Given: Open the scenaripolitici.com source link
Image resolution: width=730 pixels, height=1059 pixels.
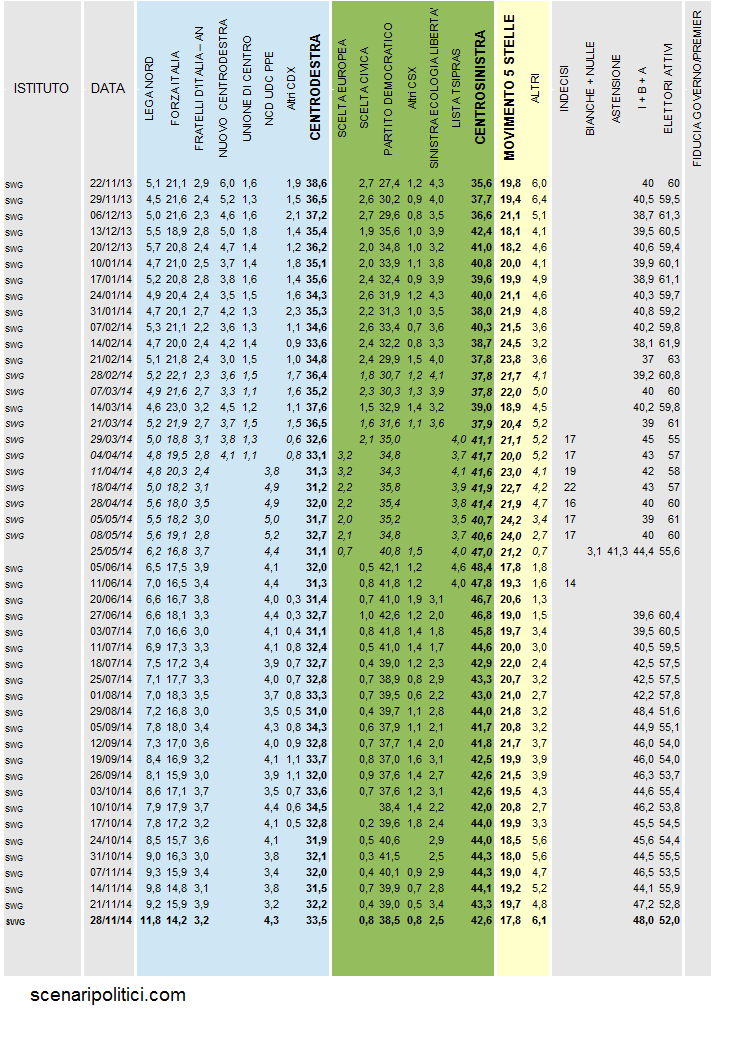Looking at the screenshot, I should coord(108,995).
